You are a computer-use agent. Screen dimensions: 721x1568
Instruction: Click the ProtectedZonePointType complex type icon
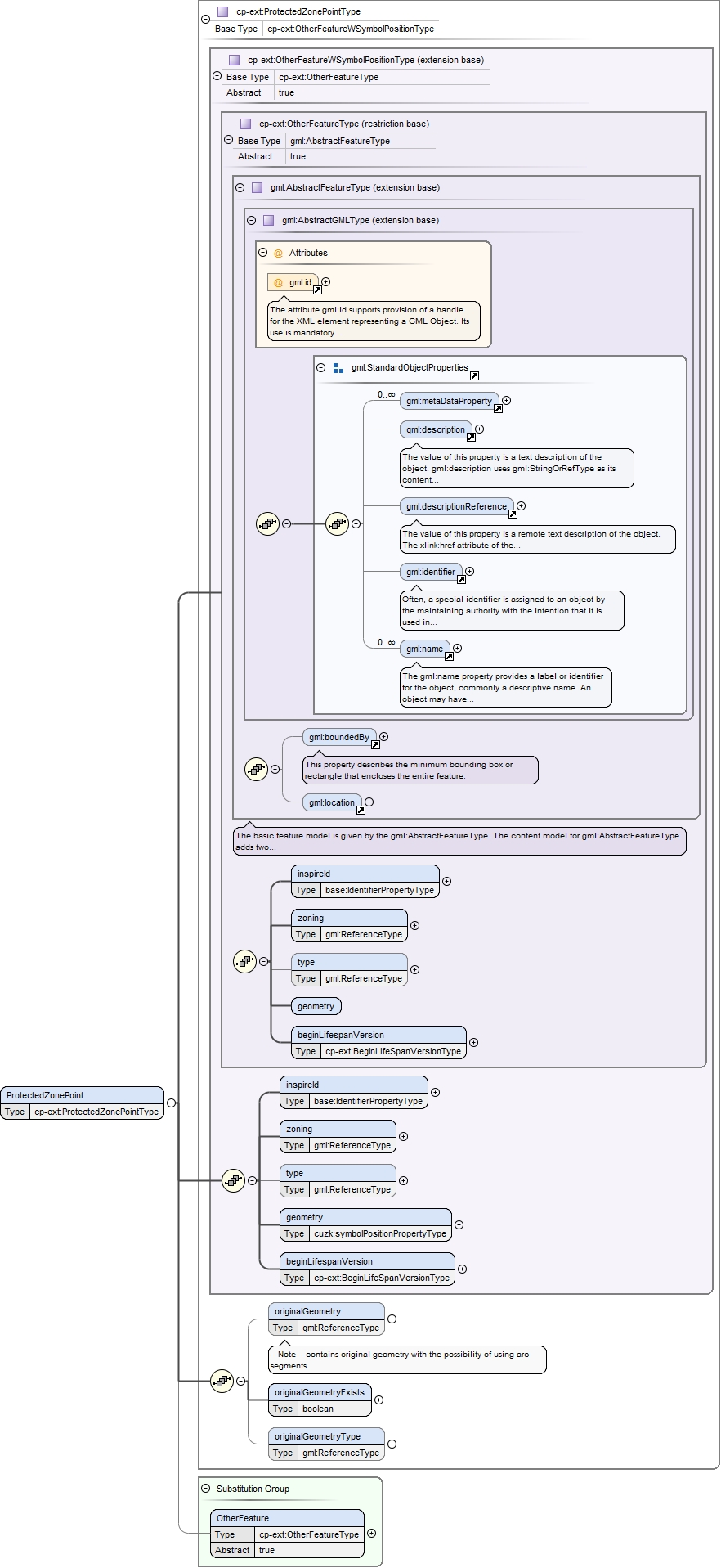[x=222, y=11]
